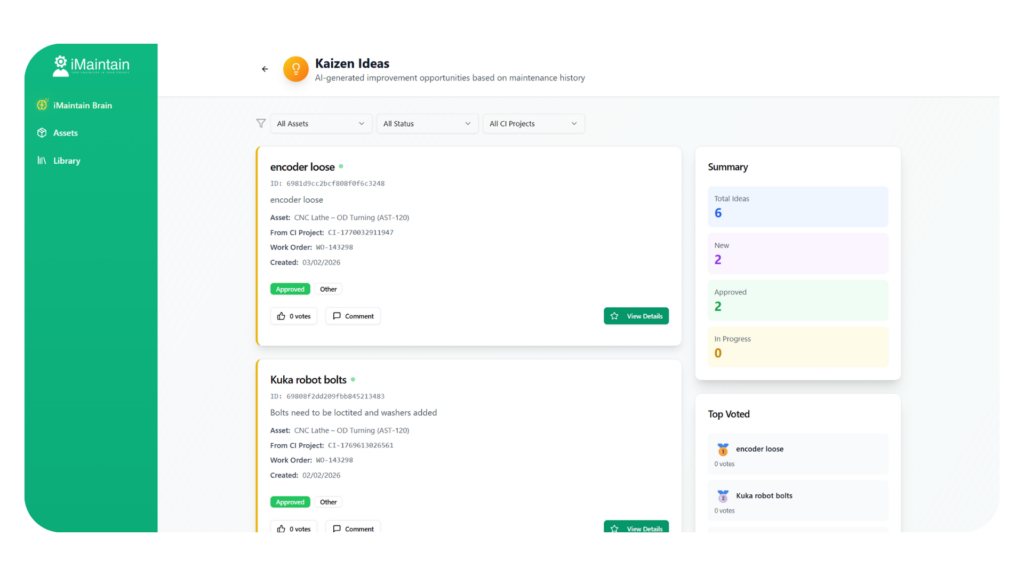The width and height of the screenshot is (1024, 576).
Task: Click the iMaintain gear logo
Action: click(x=61, y=65)
